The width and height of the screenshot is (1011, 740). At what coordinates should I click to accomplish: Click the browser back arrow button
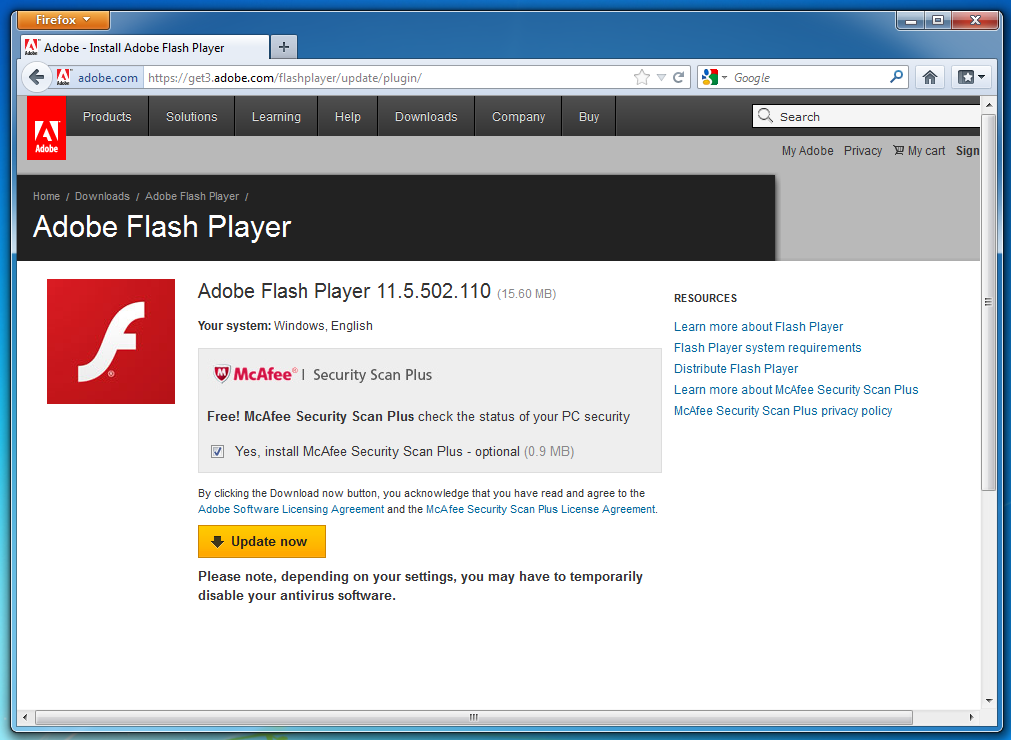coord(37,77)
